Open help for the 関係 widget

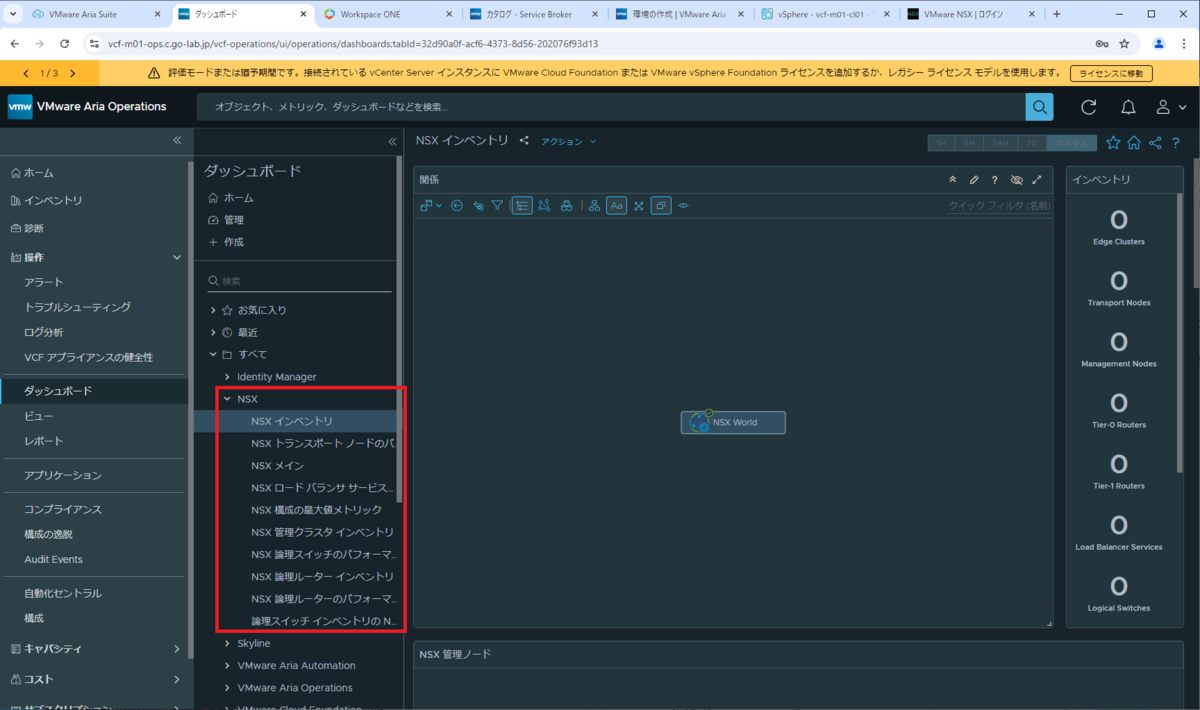click(994, 180)
